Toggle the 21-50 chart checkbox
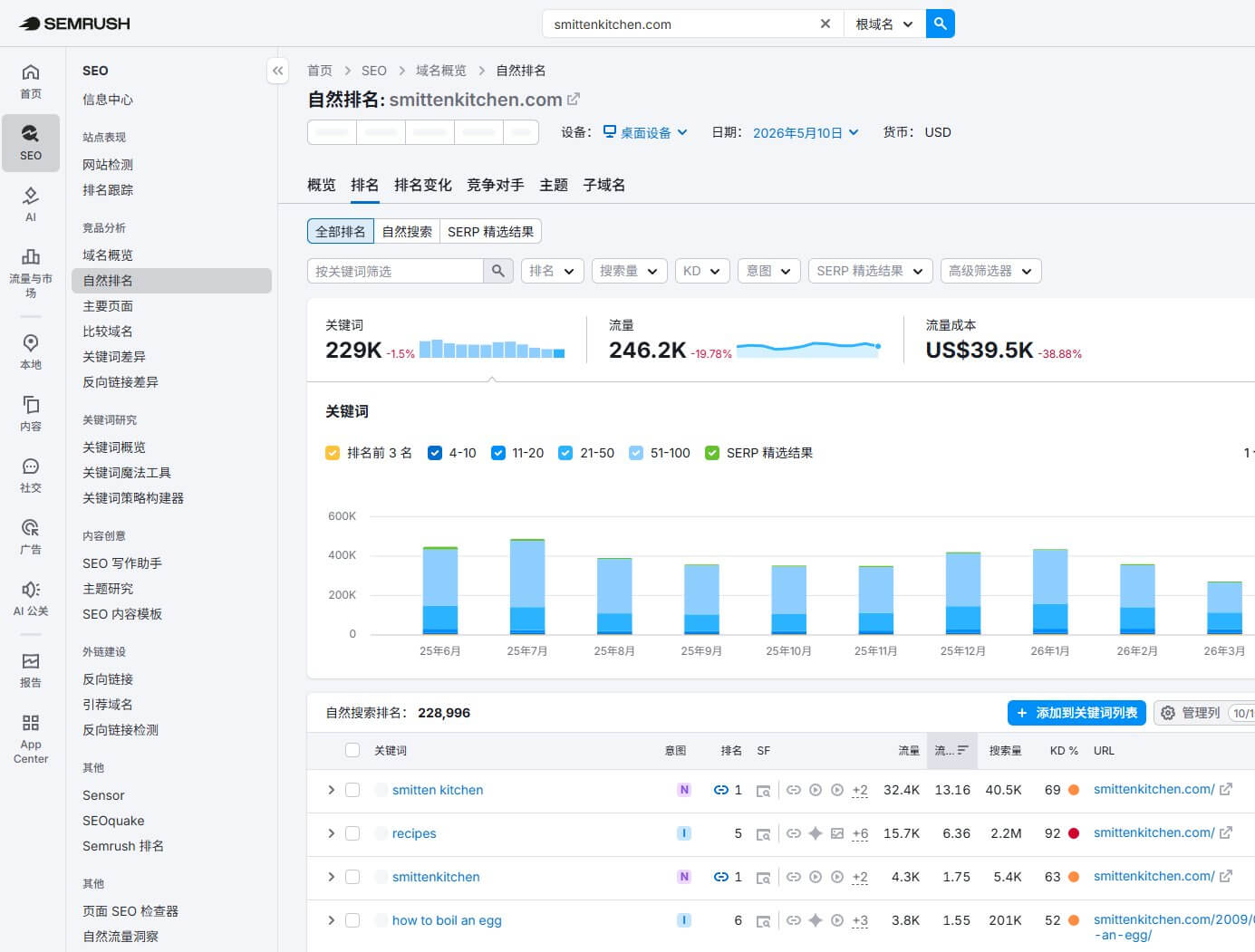 click(x=565, y=453)
